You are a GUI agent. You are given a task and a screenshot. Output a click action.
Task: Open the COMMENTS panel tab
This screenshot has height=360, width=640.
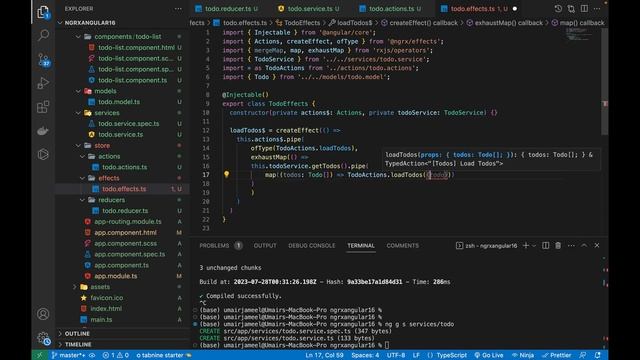tap(402, 245)
